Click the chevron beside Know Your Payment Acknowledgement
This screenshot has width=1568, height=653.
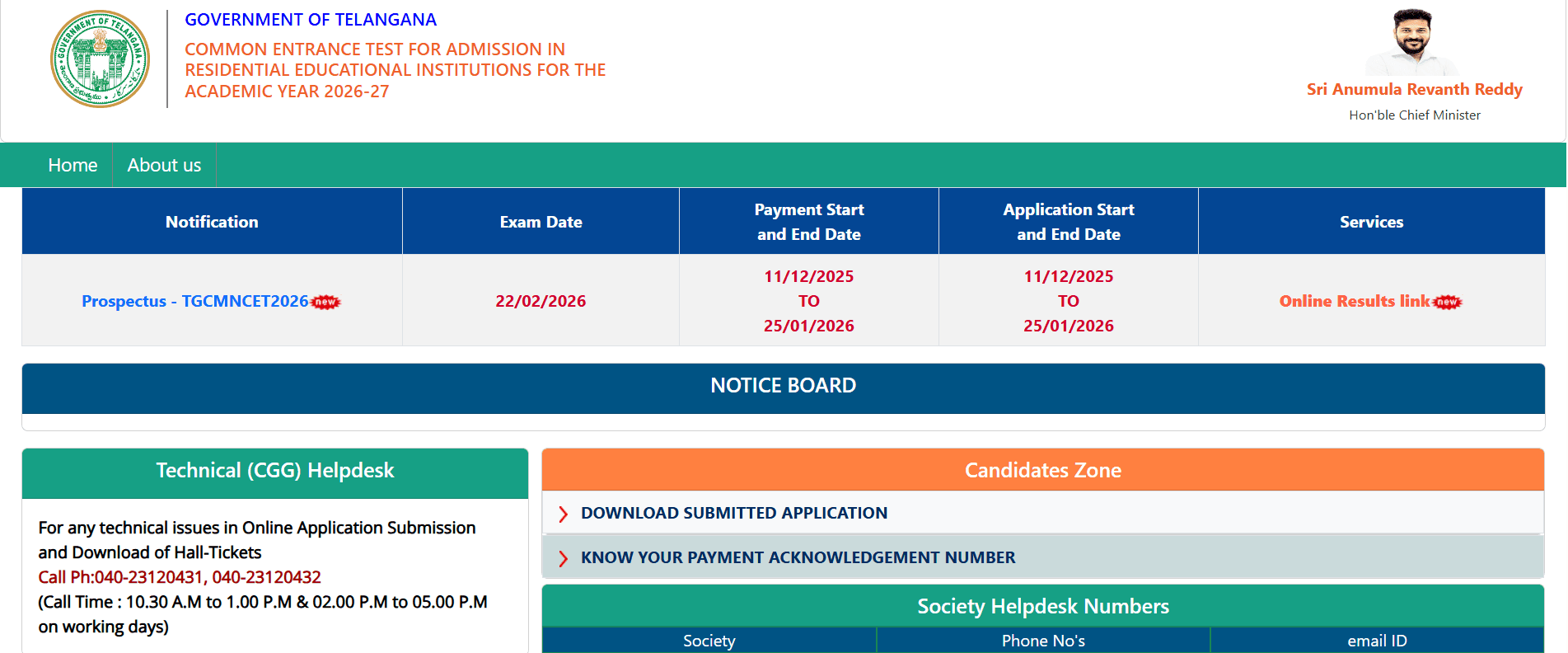[564, 559]
